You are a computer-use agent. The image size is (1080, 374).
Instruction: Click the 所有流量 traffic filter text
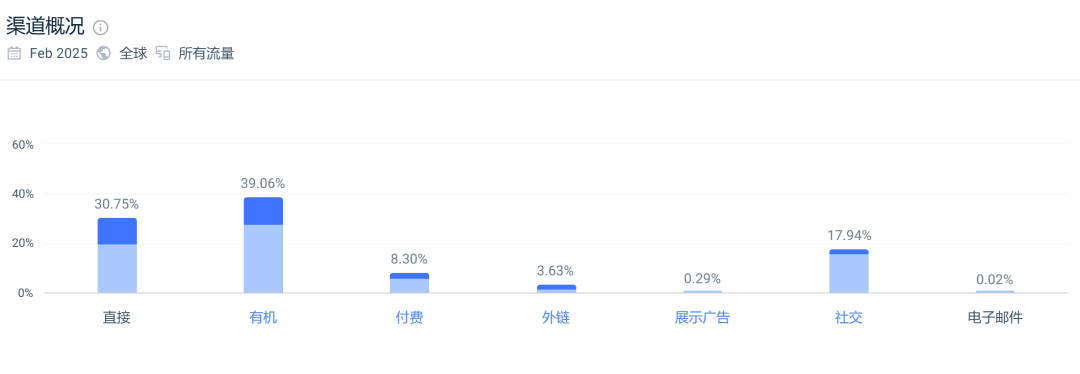pyautogui.click(x=206, y=54)
